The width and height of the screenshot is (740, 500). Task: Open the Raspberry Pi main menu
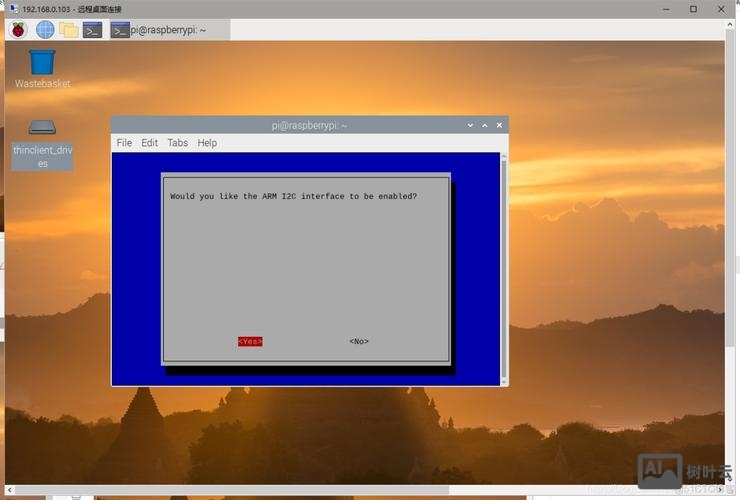pos(18,29)
